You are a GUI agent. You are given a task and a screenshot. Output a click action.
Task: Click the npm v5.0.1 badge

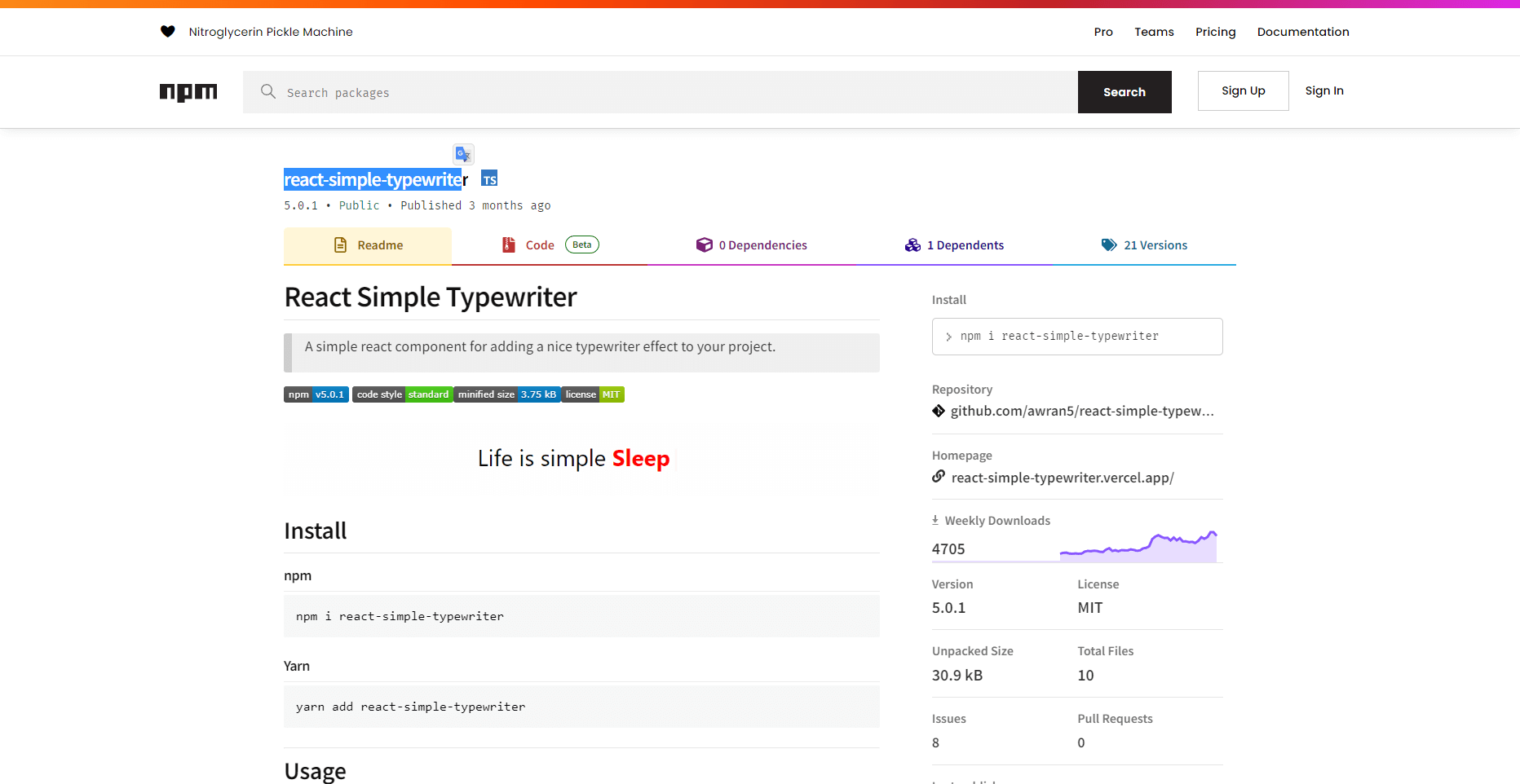316,394
